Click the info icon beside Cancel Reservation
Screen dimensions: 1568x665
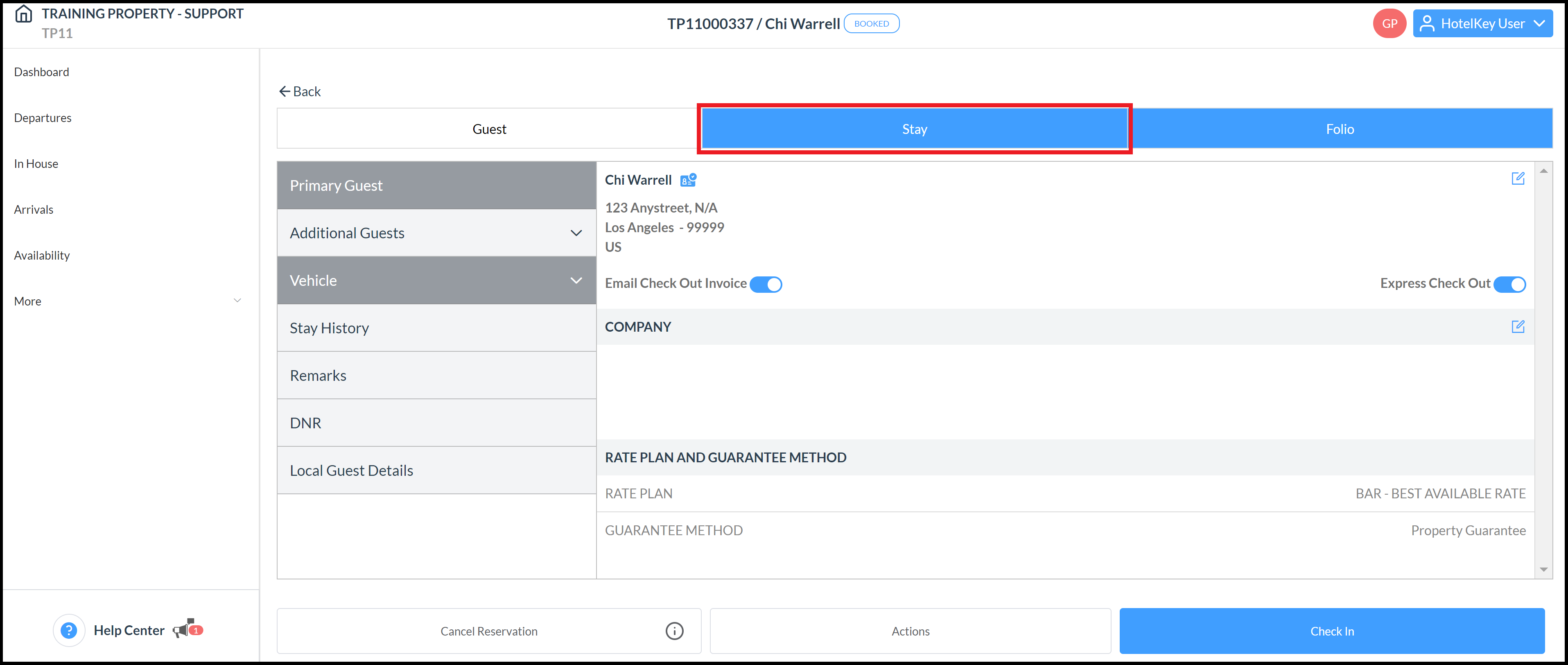point(674,631)
